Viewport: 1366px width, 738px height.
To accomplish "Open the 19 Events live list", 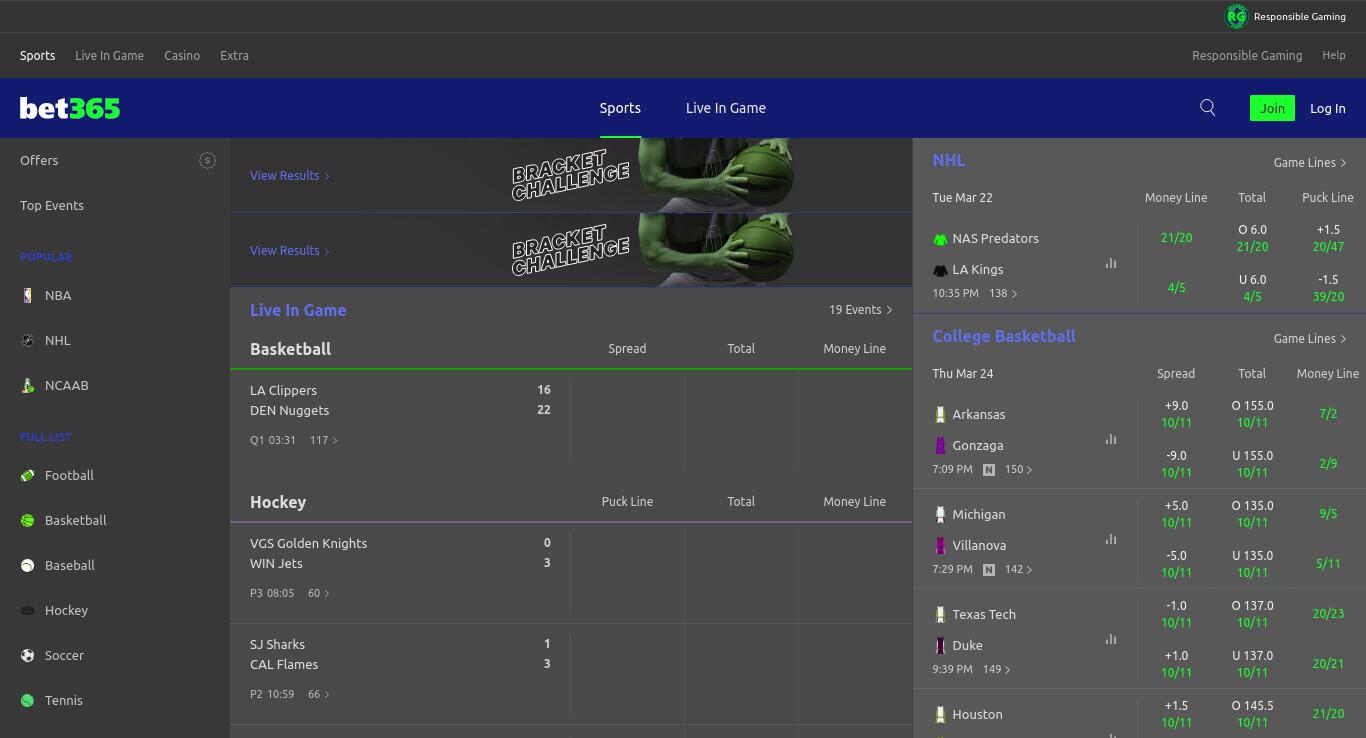I will click(861, 310).
